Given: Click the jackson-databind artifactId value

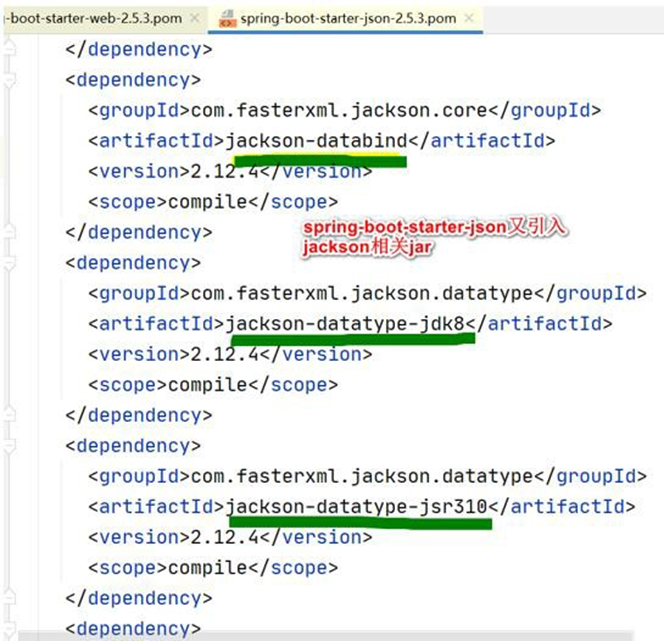Looking at the screenshot, I should click(316, 141).
